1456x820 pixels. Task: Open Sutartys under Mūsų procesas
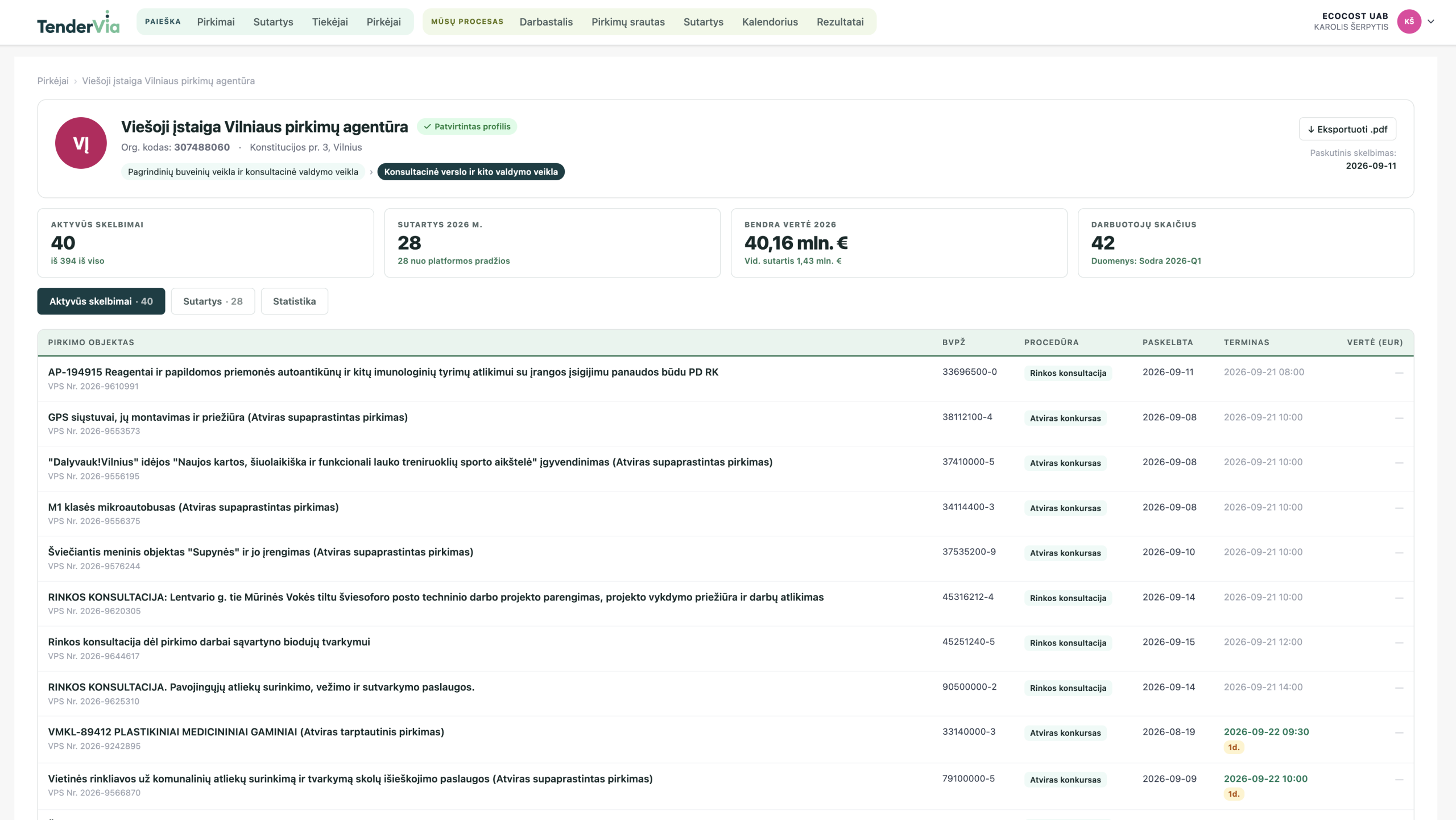703,22
